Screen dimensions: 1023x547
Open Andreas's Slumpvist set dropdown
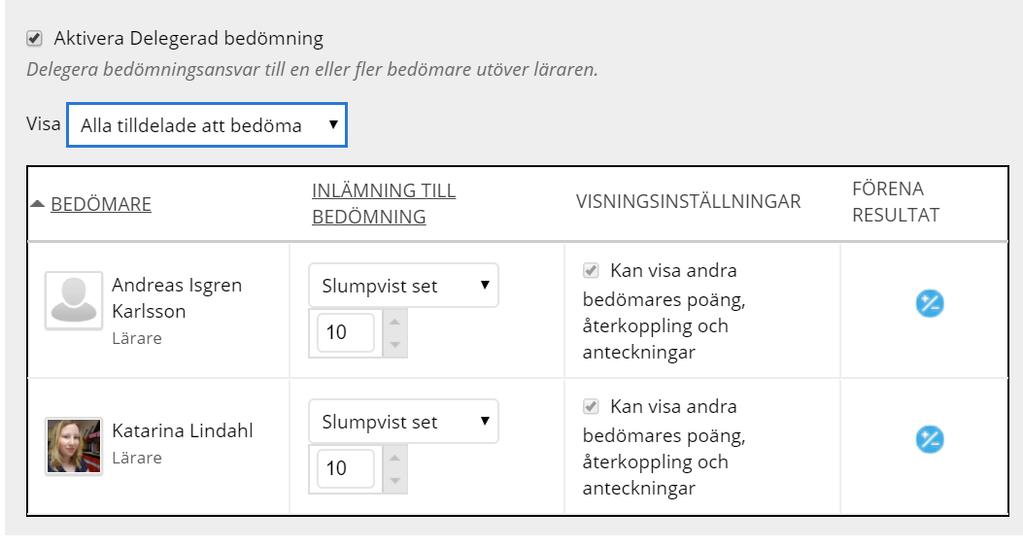pyautogui.click(x=403, y=285)
